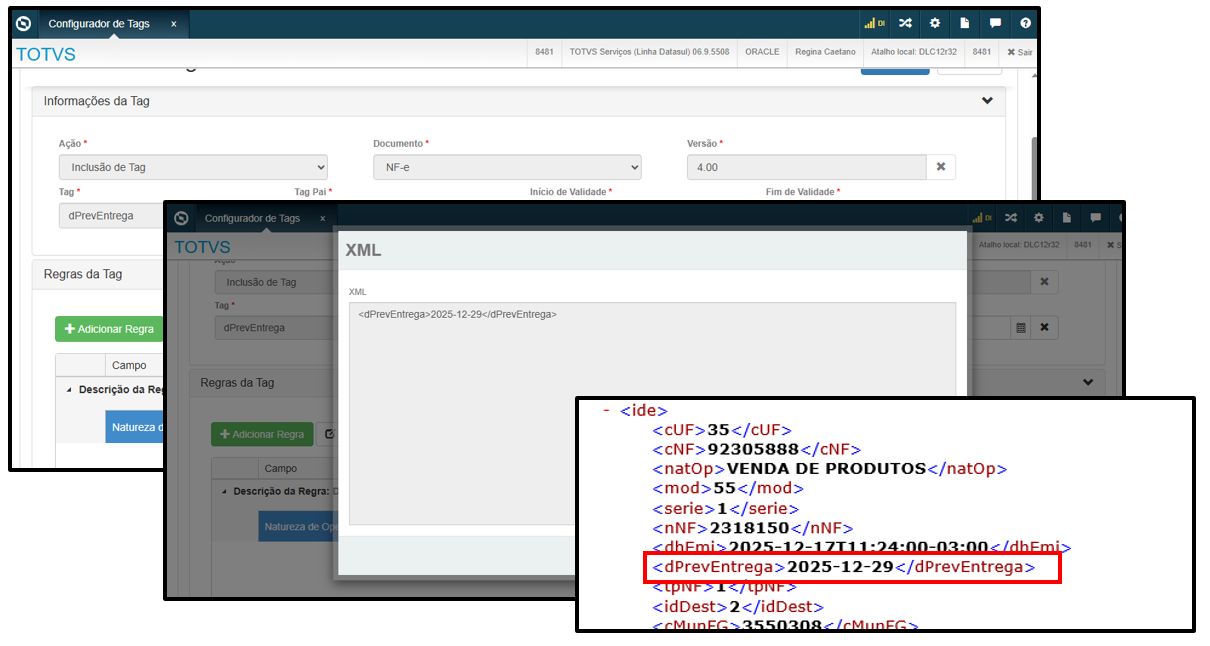Click the Natureza de Op blue cell in the middle window
The height and width of the screenshot is (646, 1210).
[x=298, y=526]
